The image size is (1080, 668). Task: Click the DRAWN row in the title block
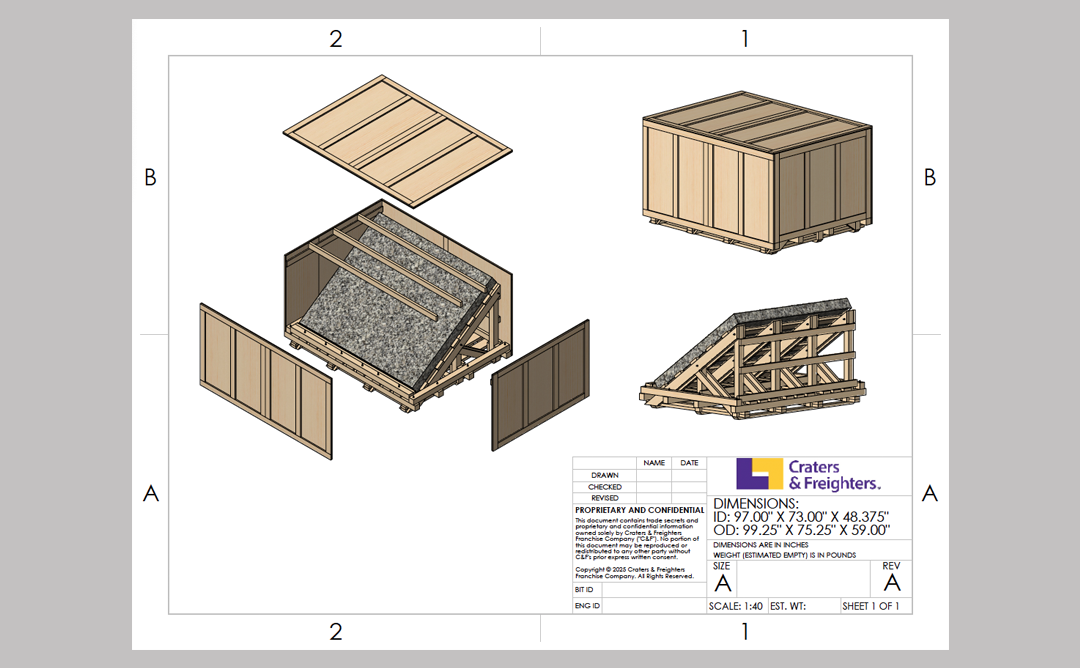tap(605, 474)
